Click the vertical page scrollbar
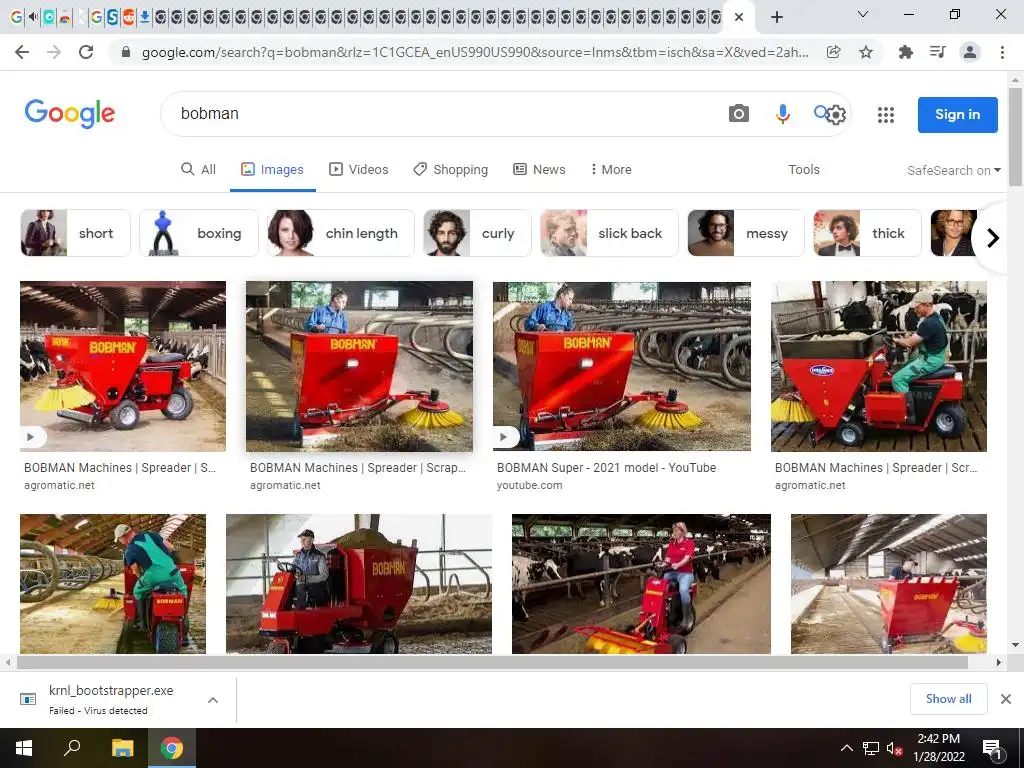1024x768 pixels. (1015, 137)
